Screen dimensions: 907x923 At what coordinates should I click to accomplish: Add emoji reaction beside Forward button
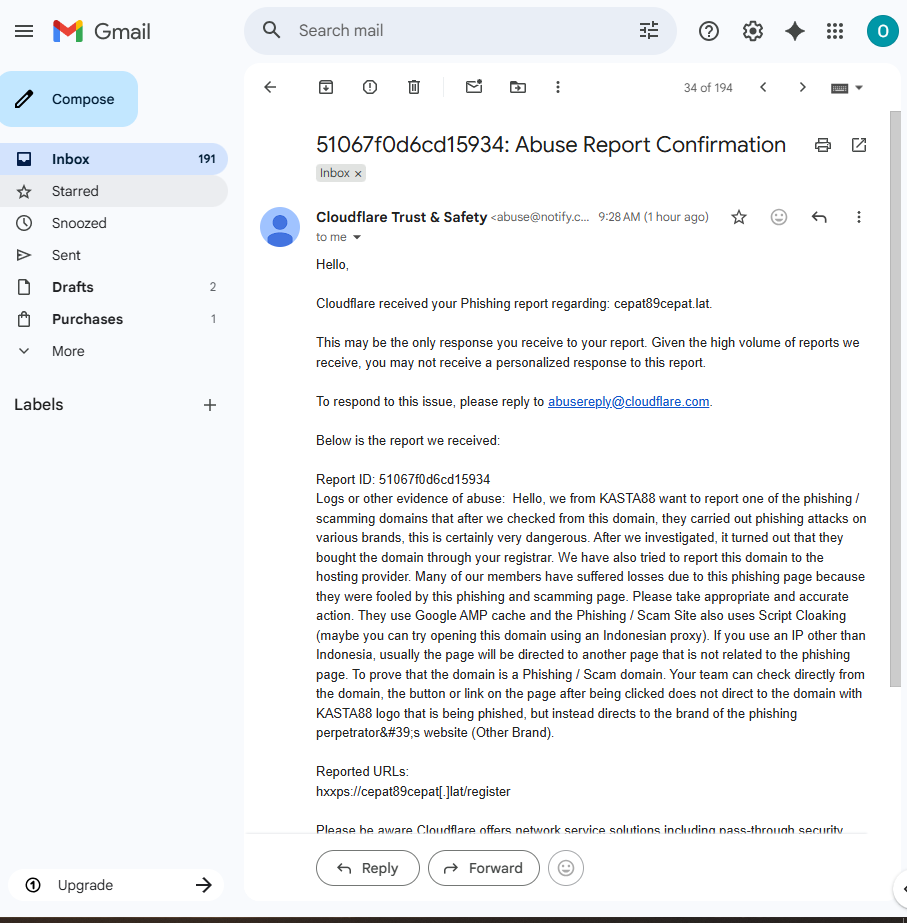coord(566,868)
